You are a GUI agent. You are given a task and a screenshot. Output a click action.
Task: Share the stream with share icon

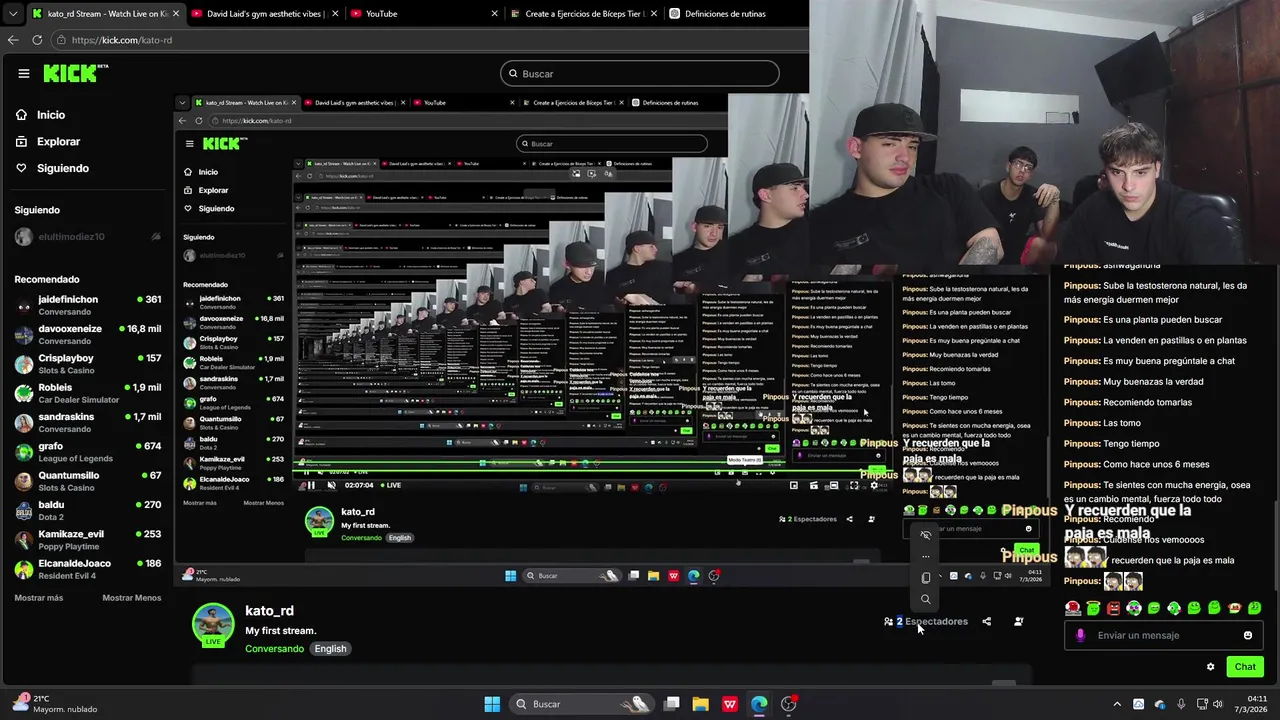coord(986,621)
